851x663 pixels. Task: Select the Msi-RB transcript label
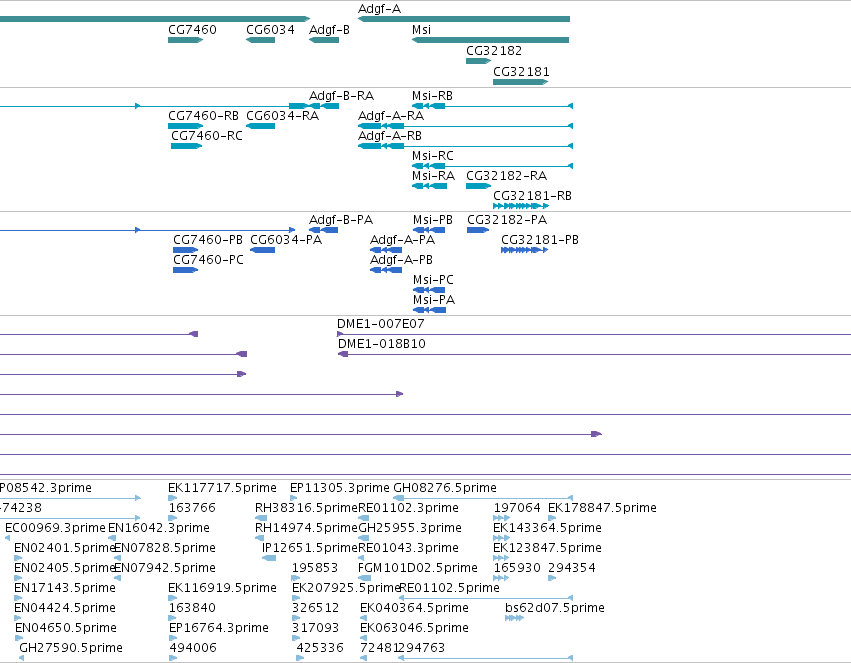[432, 96]
